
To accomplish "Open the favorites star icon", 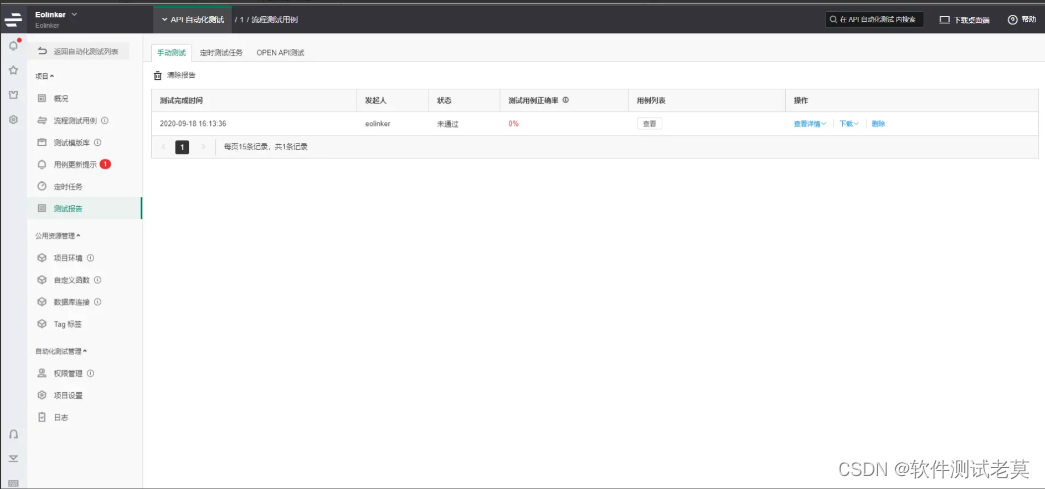I will (13, 70).
